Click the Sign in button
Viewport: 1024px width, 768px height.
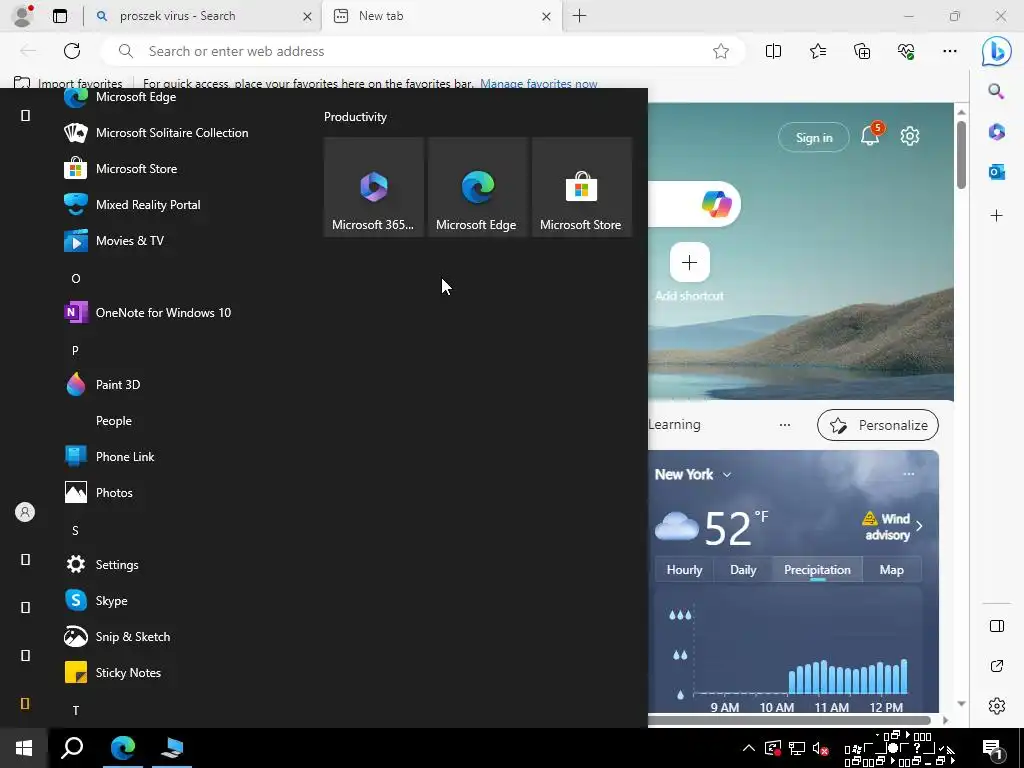pos(814,137)
